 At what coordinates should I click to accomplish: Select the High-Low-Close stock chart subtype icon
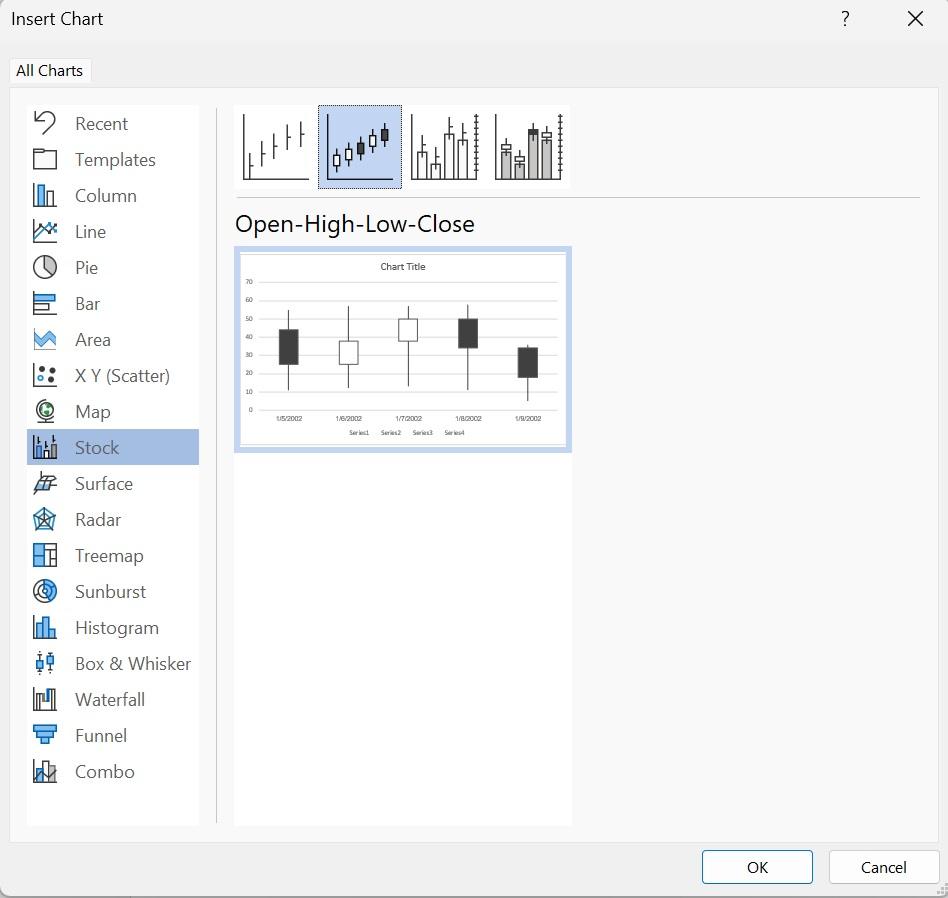[276, 147]
